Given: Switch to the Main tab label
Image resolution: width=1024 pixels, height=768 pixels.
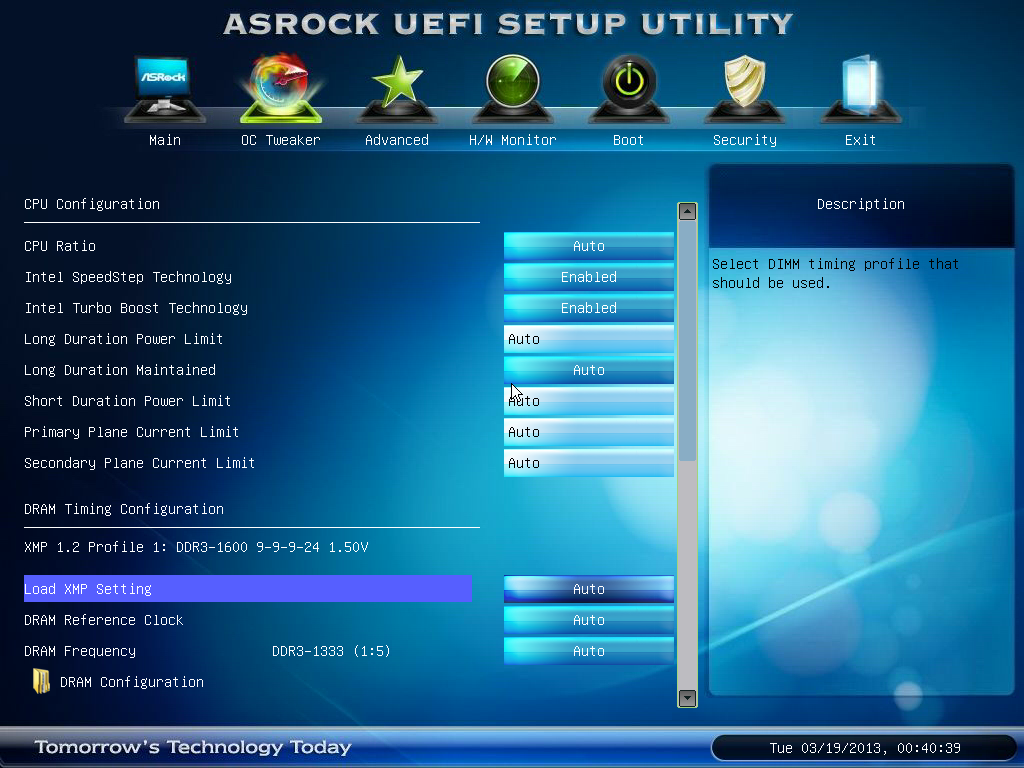Looking at the screenshot, I should tap(165, 140).
